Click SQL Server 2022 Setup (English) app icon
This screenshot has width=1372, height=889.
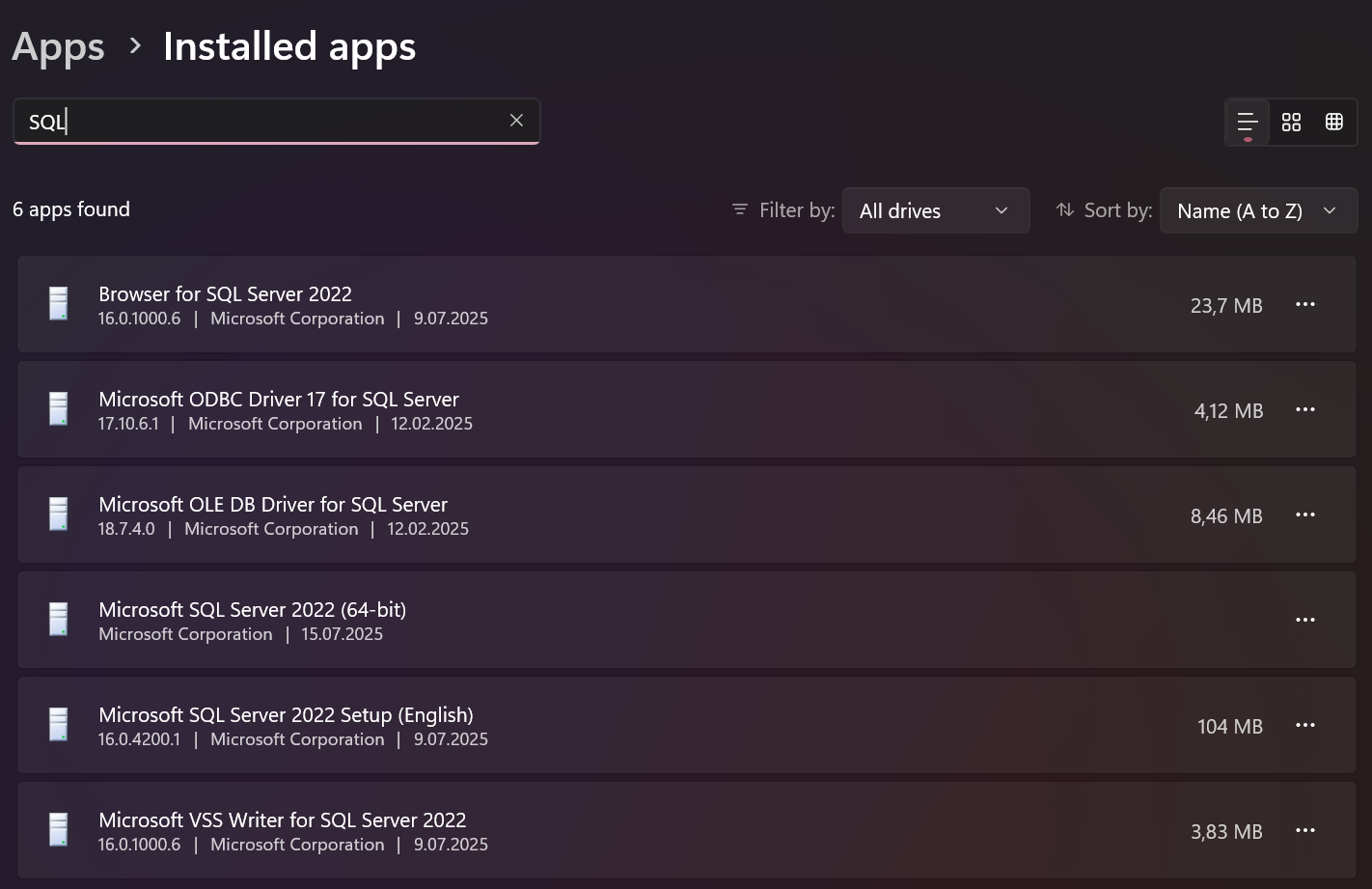(58, 725)
